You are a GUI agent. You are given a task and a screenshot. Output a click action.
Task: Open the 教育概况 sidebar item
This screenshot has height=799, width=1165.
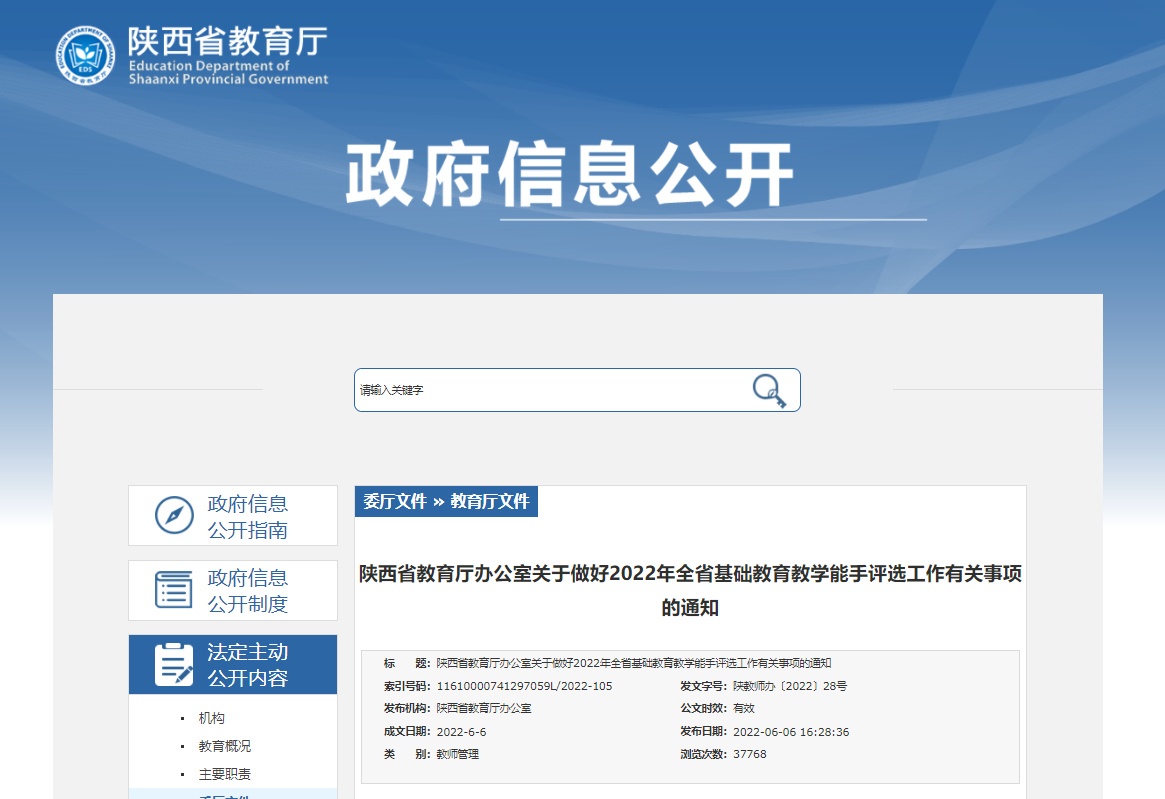pos(225,745)
